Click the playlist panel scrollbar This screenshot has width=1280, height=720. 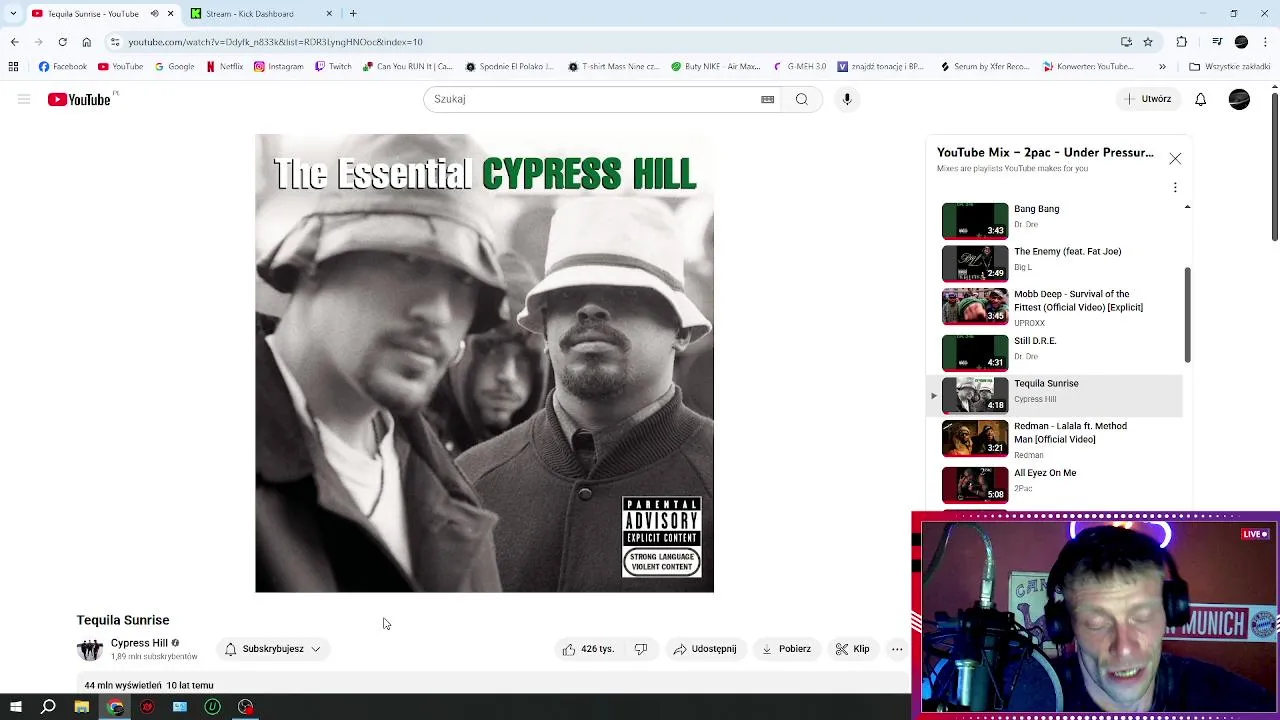tap(1187, 315)
